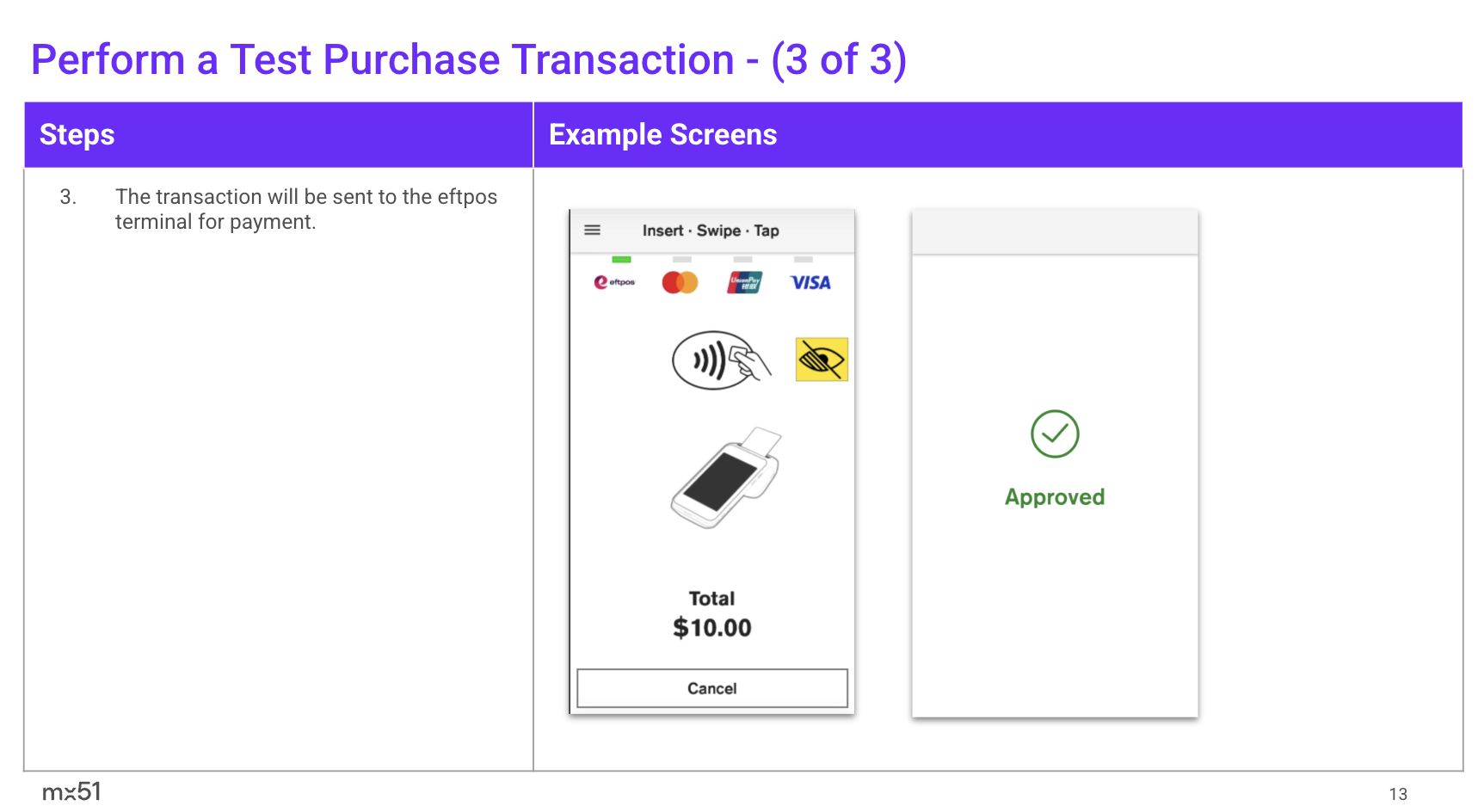The width and height of the screenshot is (1478, 812).
Task: Click the VISA card logo
Action: 810,283
